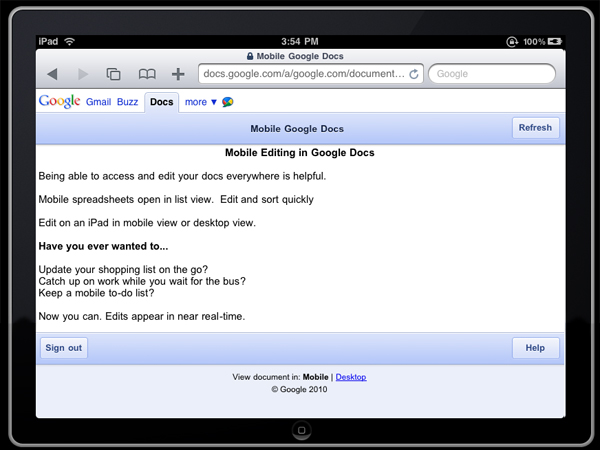Focus the Google search field
The height and width of the screenshot is (450, 600).
point(492,73)
